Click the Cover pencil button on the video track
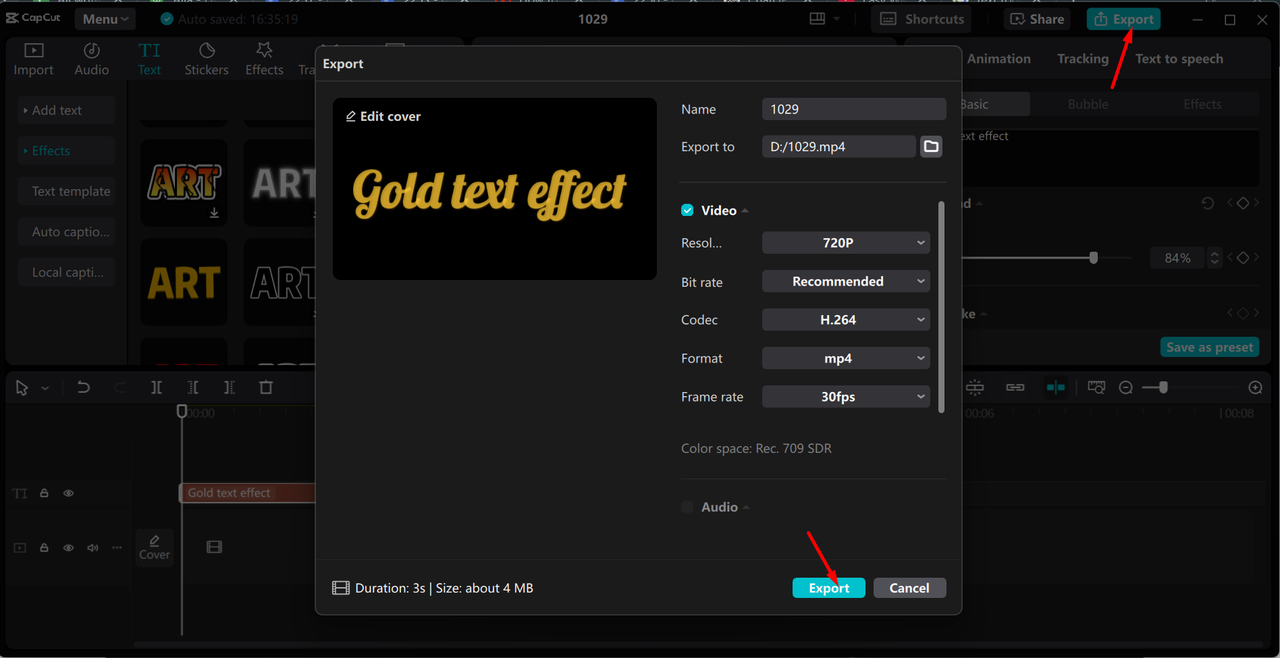This screenshot has height=658, width=1280. click(154, 547)
